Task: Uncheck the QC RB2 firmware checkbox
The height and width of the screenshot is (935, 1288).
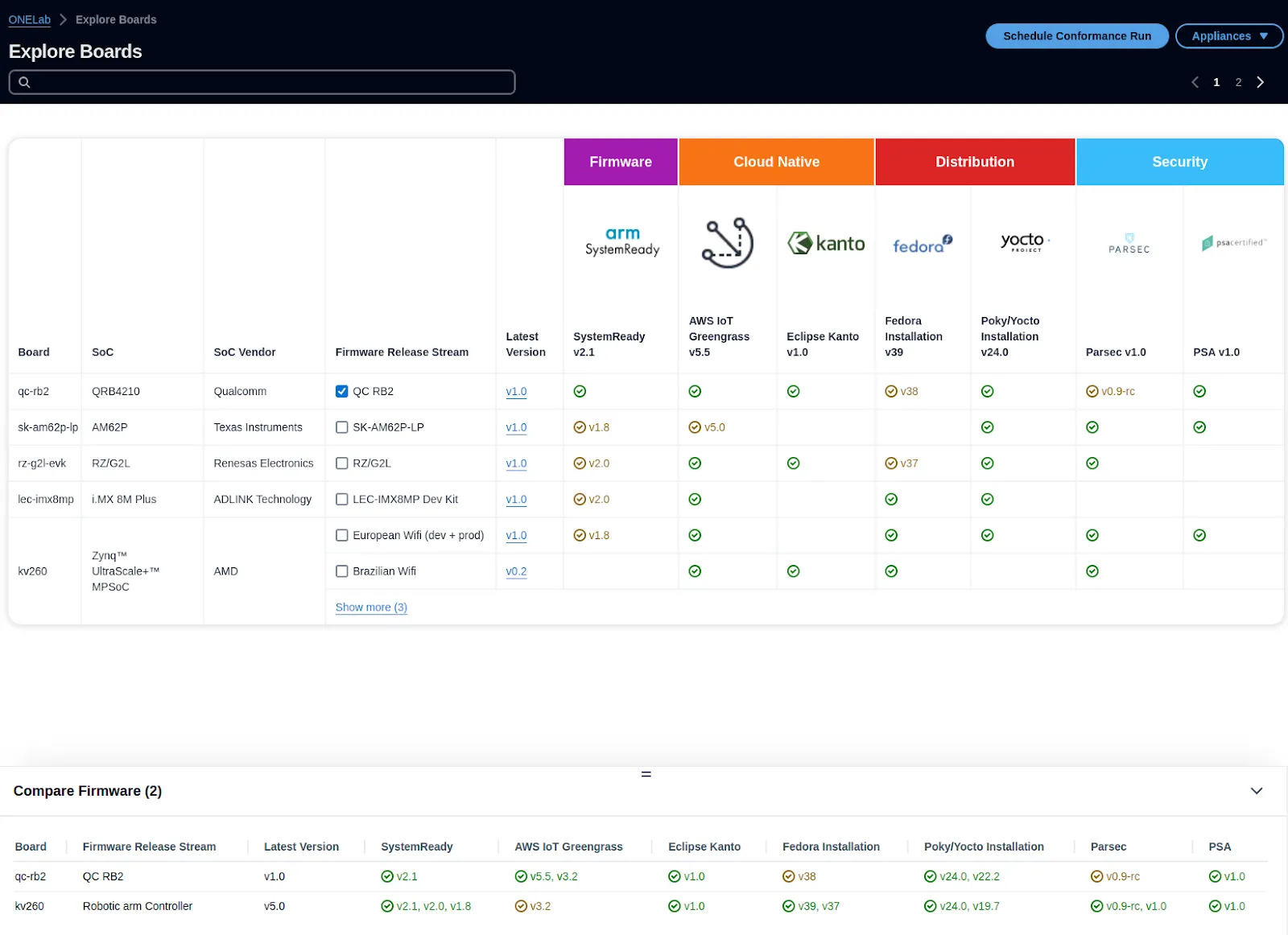Action: pyautogui.click(x=342, y=392)
